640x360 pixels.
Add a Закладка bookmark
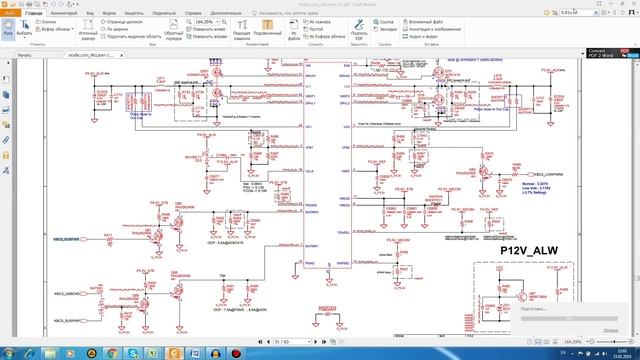coord(385,29)
